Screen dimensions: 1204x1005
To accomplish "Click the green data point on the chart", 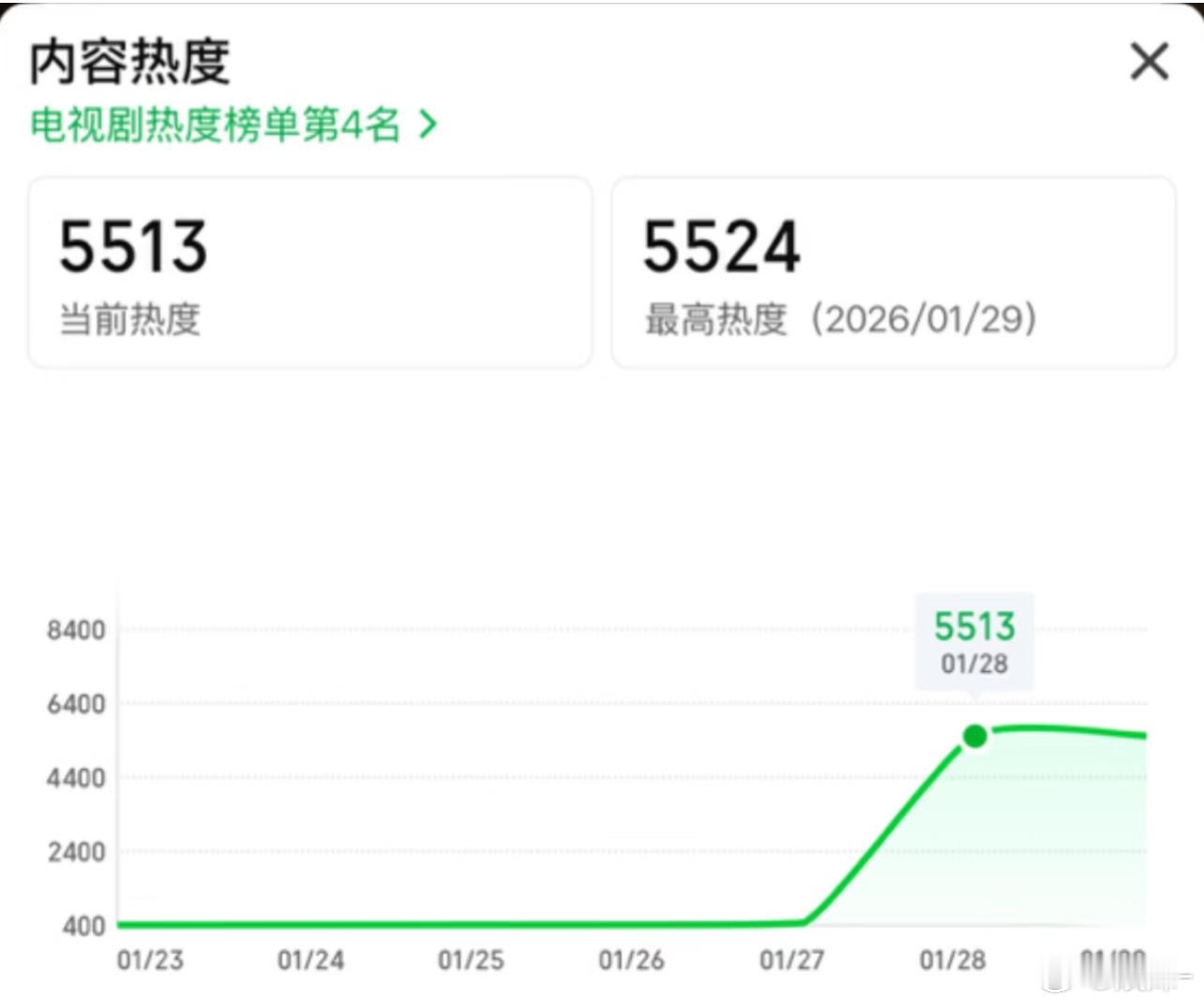I will (974, 737).
